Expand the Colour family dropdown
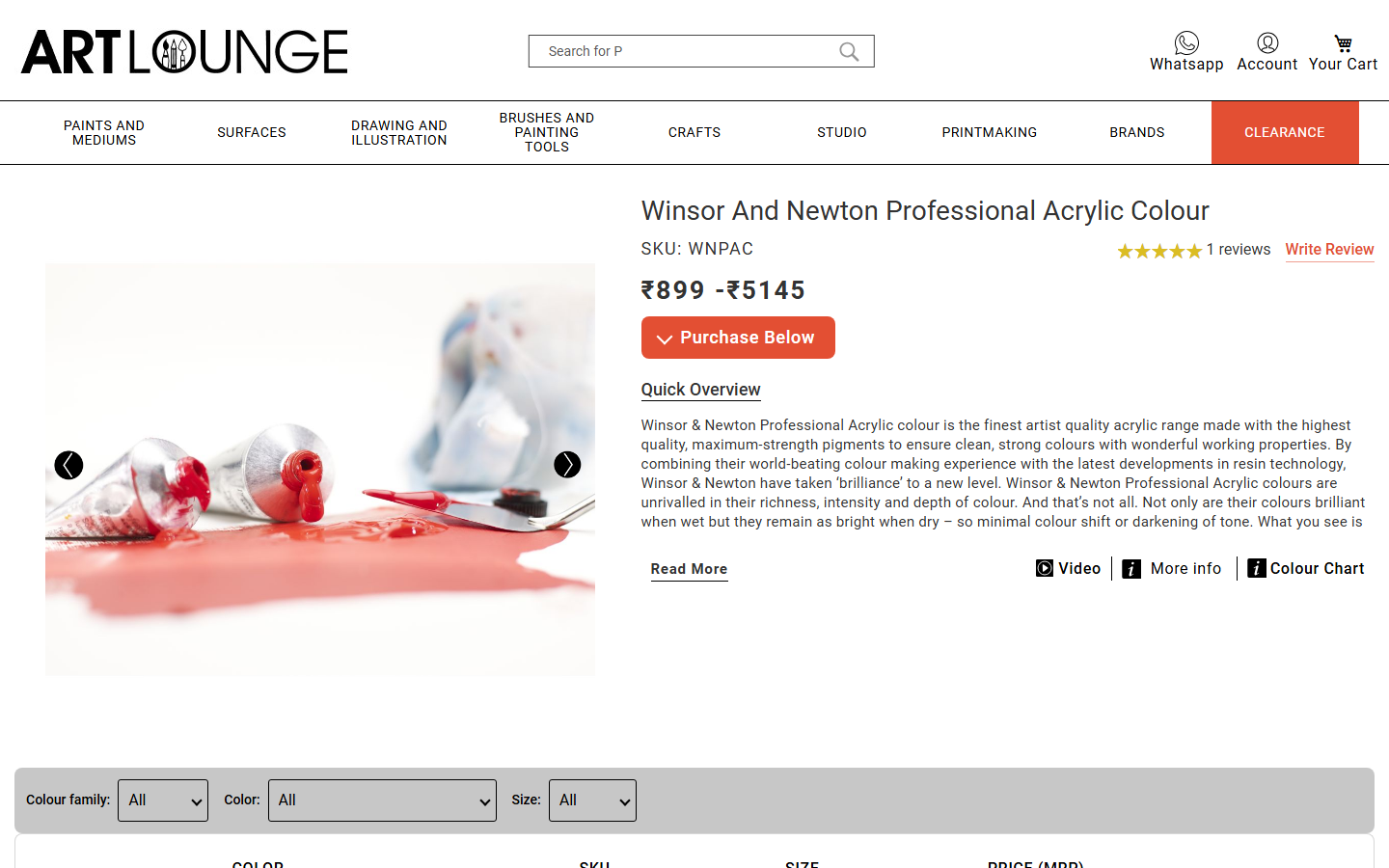1389x868 pixels. click(x=163, y=800)
